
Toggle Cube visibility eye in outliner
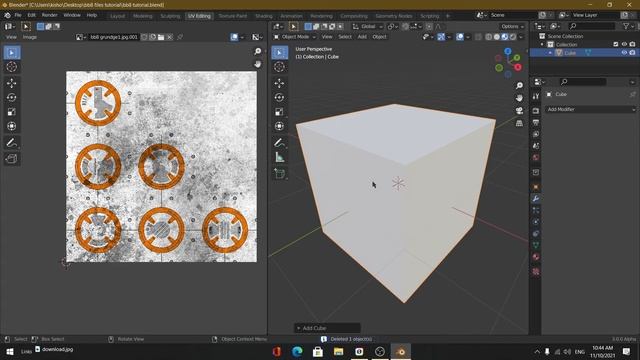click(x=624, y=53)
